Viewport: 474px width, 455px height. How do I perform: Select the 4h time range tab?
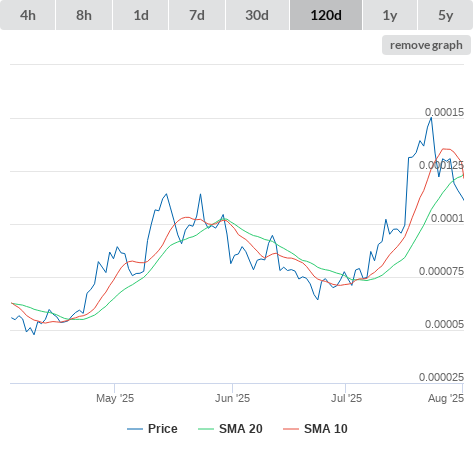[x=28, y=15]
